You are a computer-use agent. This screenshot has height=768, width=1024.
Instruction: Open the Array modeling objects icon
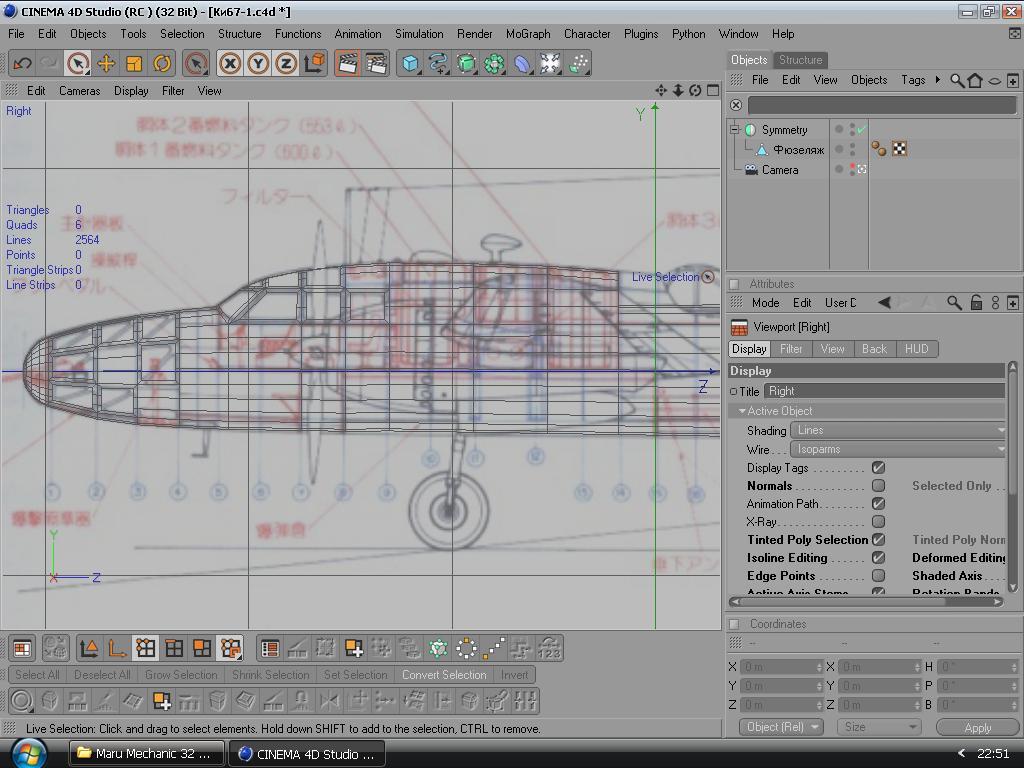pyautogui.click(x=494, y=63)
